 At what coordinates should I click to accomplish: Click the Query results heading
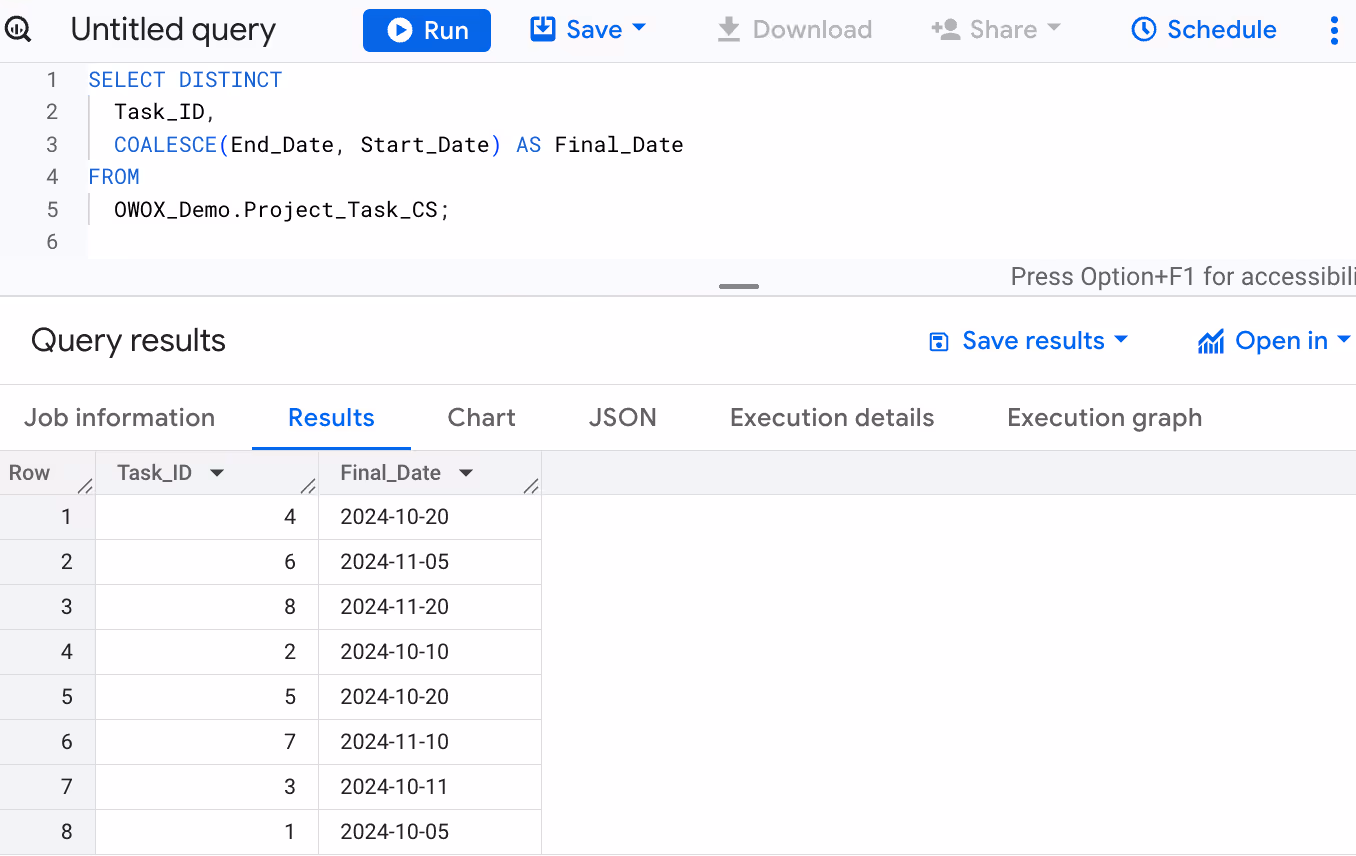pyautogui.click(x=128, y=341)
